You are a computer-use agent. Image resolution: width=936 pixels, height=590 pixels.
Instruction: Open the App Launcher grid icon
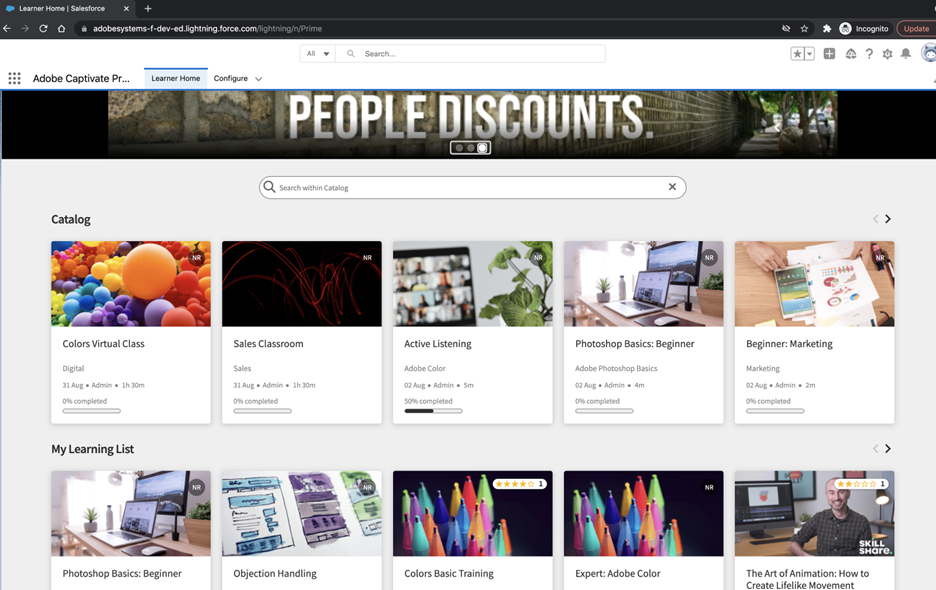[14, 78]
